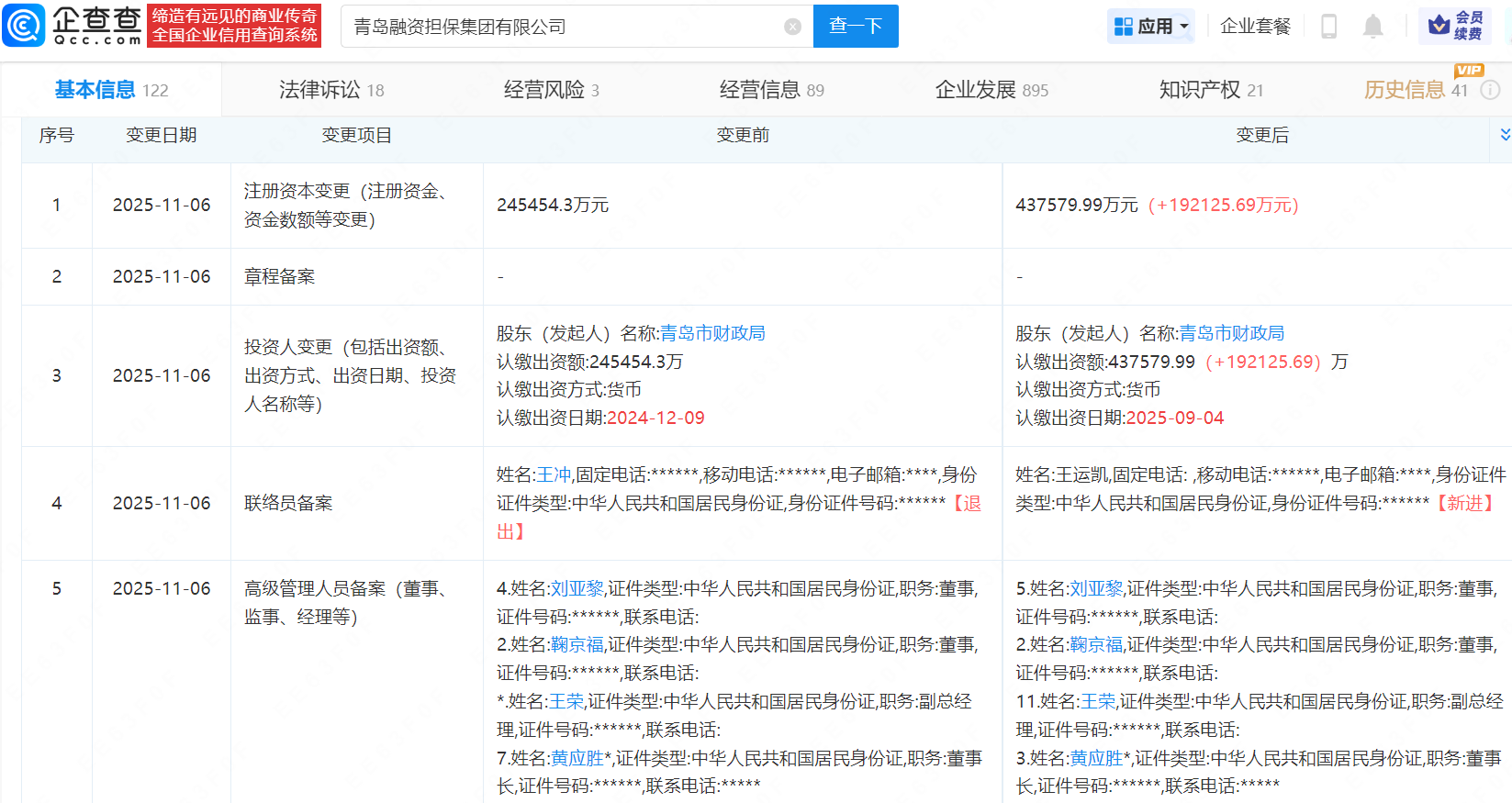Open the mobile phone app icon

pos(1328,27)
